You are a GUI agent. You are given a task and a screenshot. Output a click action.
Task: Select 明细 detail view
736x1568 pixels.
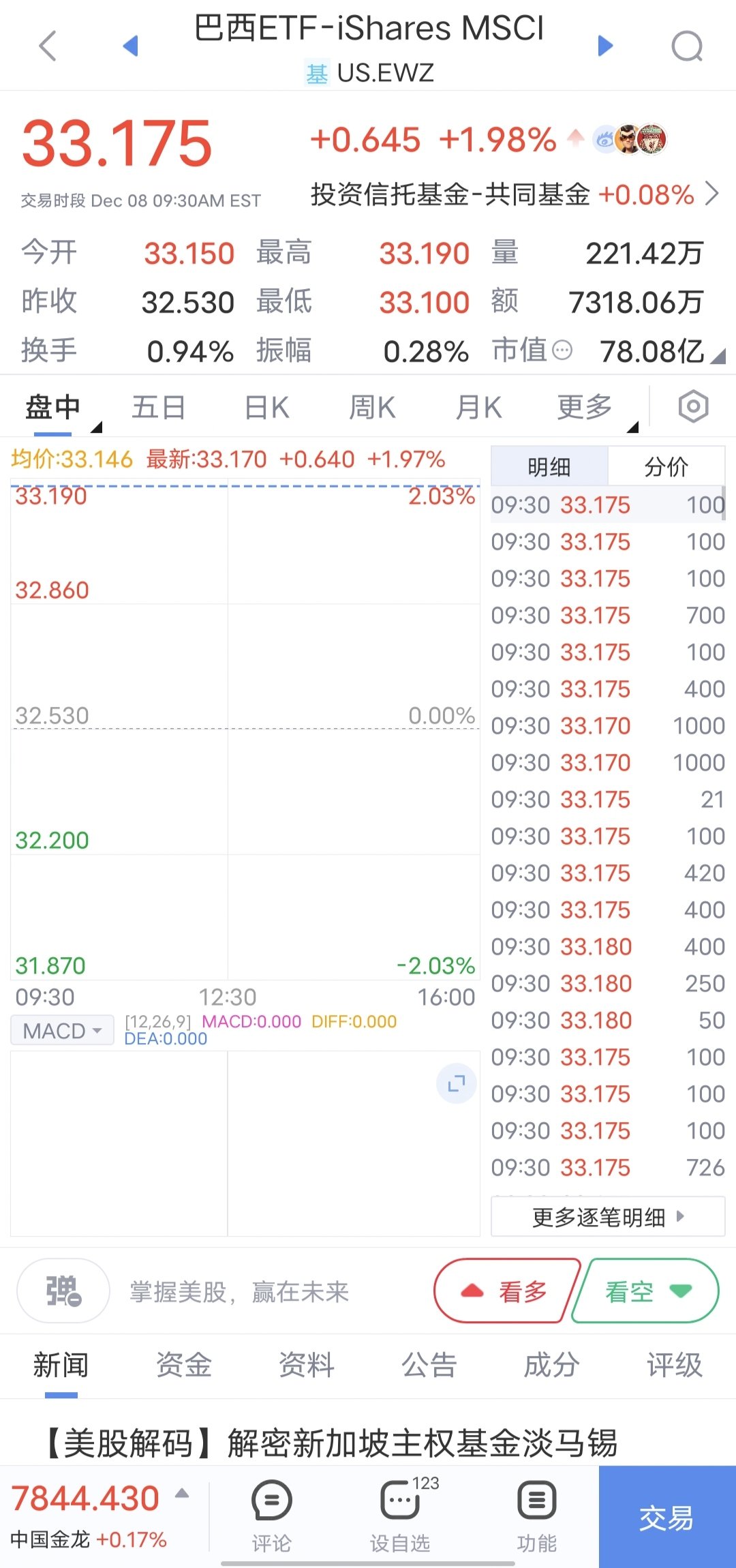pos(549,467)
